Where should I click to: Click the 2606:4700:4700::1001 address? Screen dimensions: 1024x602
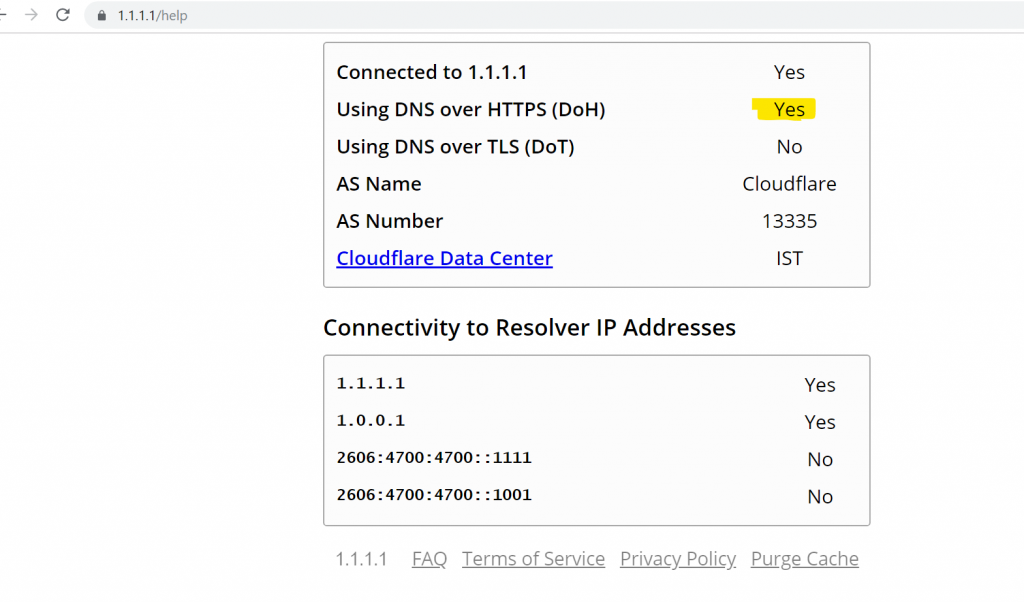pyautogui.click(x=433, y=495)
